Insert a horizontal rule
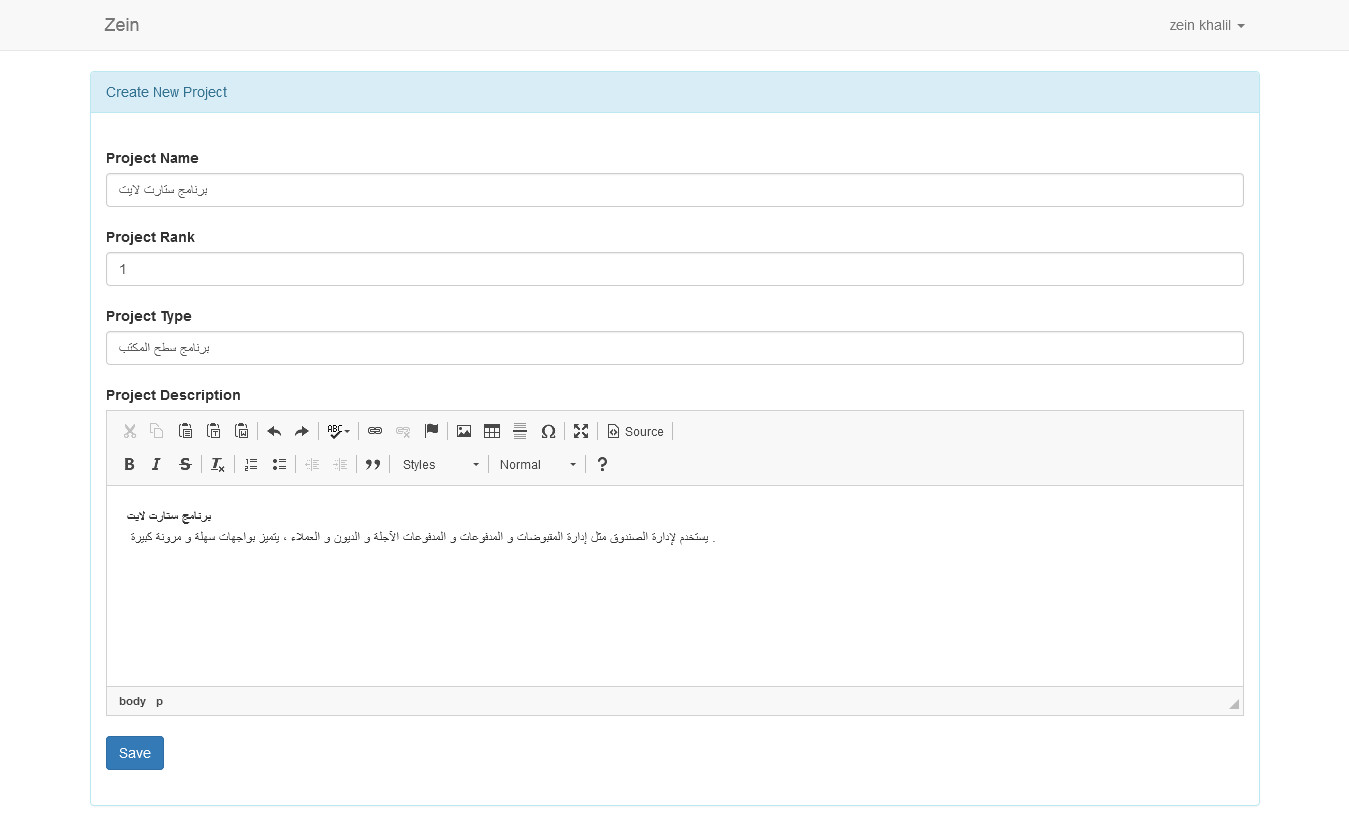The height and width of the screenshot is (826, 1349). tap(520, 431)
